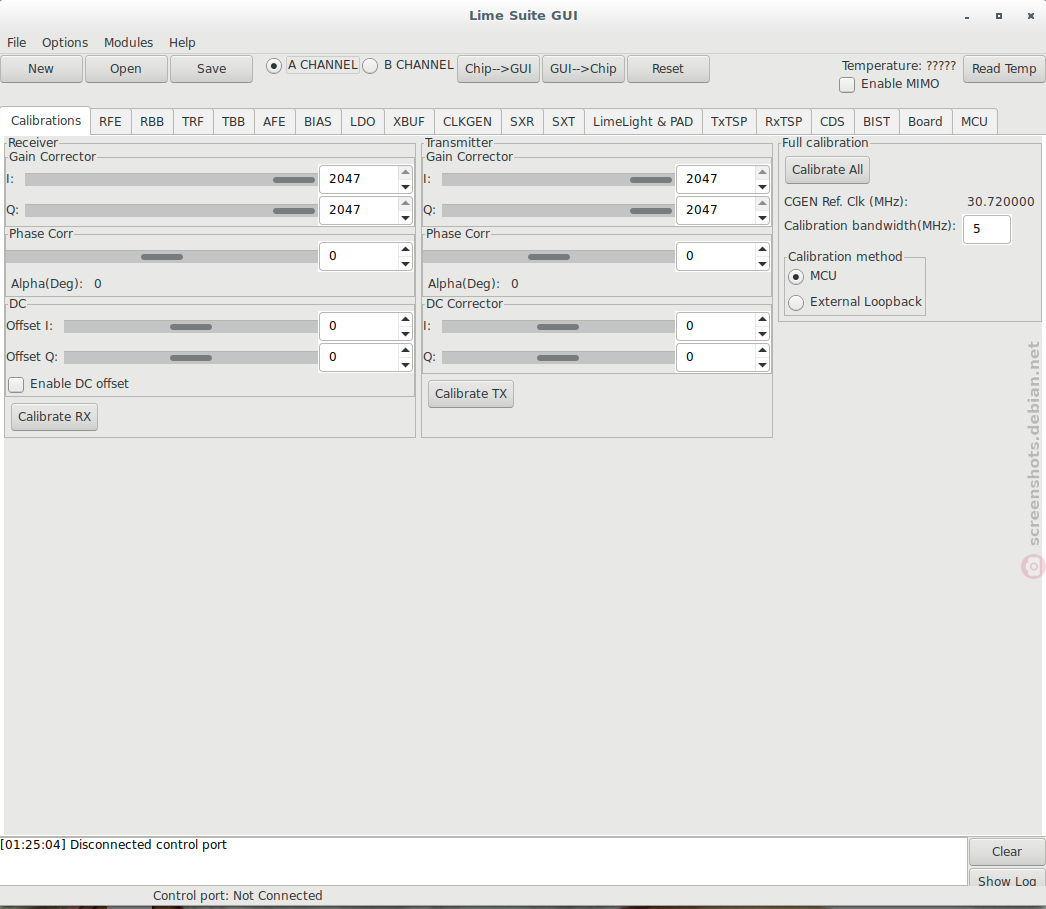Switch to the AFE tab
This screenshot has height=909, width=1046.
tap(274, 121)
